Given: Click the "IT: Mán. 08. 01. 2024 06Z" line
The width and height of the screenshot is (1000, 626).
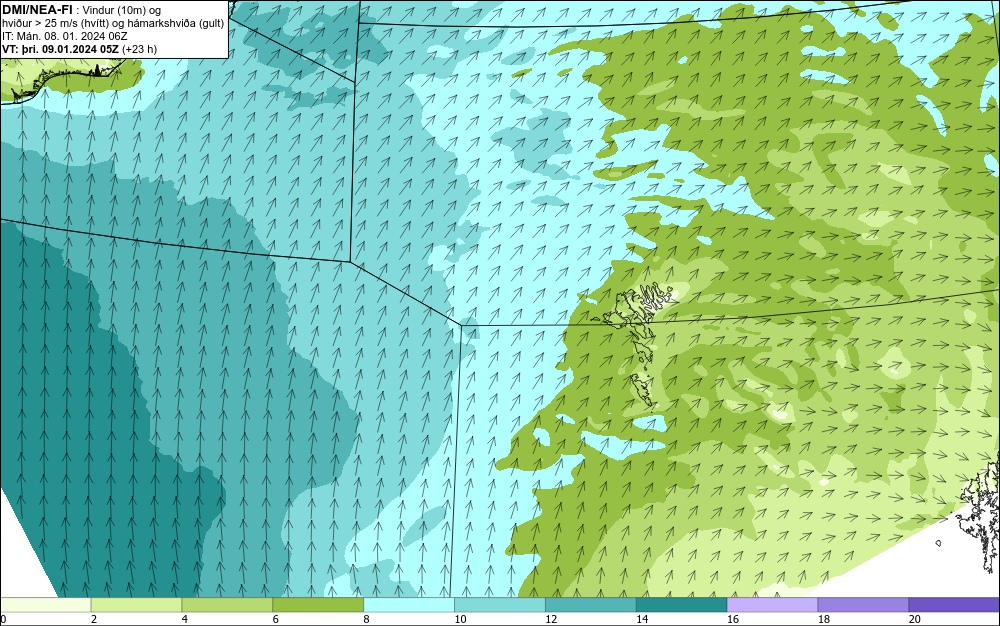Looking at the screenshot, I should click(65, 36).
